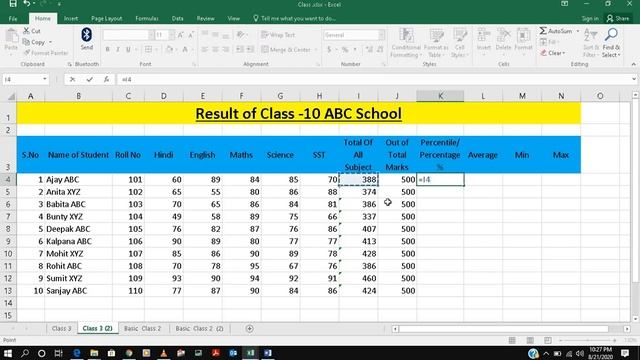Click the zoom slider in status bar
The image size is (640, 360).
click(588, 340)
